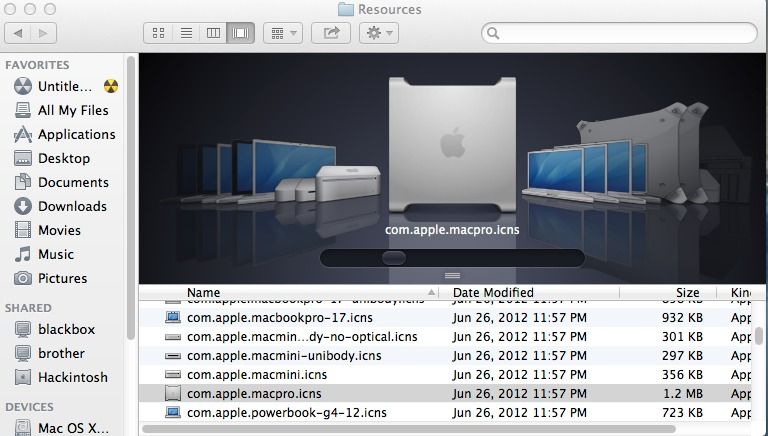Viewport: 768px width, 436px height.
Task: Select Cover Flow view button
Action: coord(240,33)
